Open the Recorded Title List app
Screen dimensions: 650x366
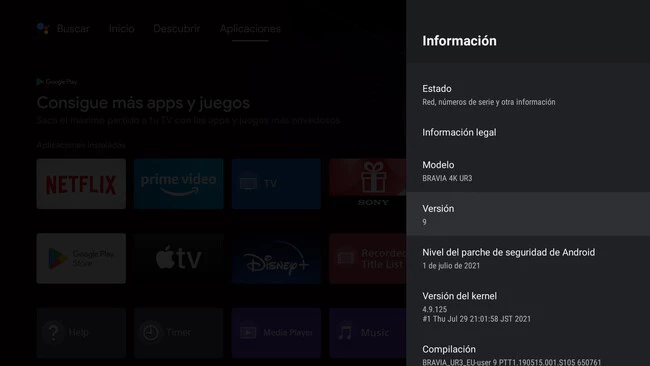point(368,258)
